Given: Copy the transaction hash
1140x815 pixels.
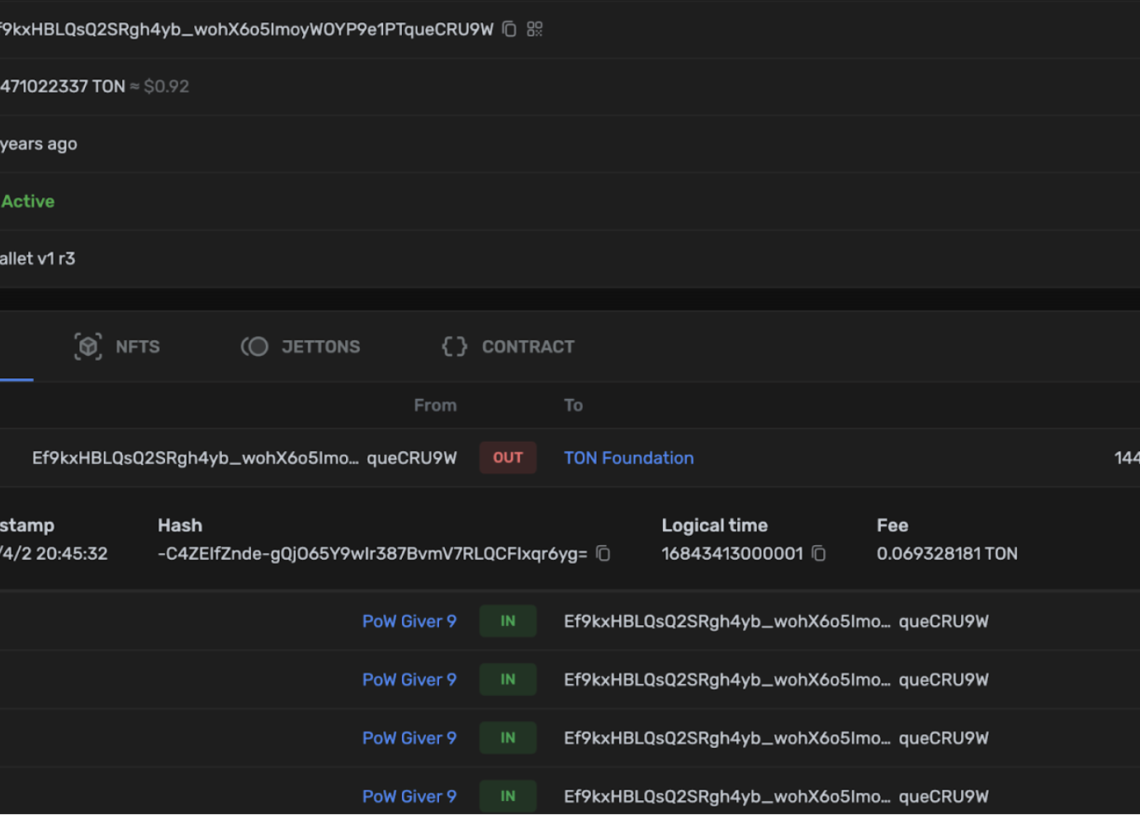Looking at the screenshot, I should pyautogui.click(x=603, y=554).
